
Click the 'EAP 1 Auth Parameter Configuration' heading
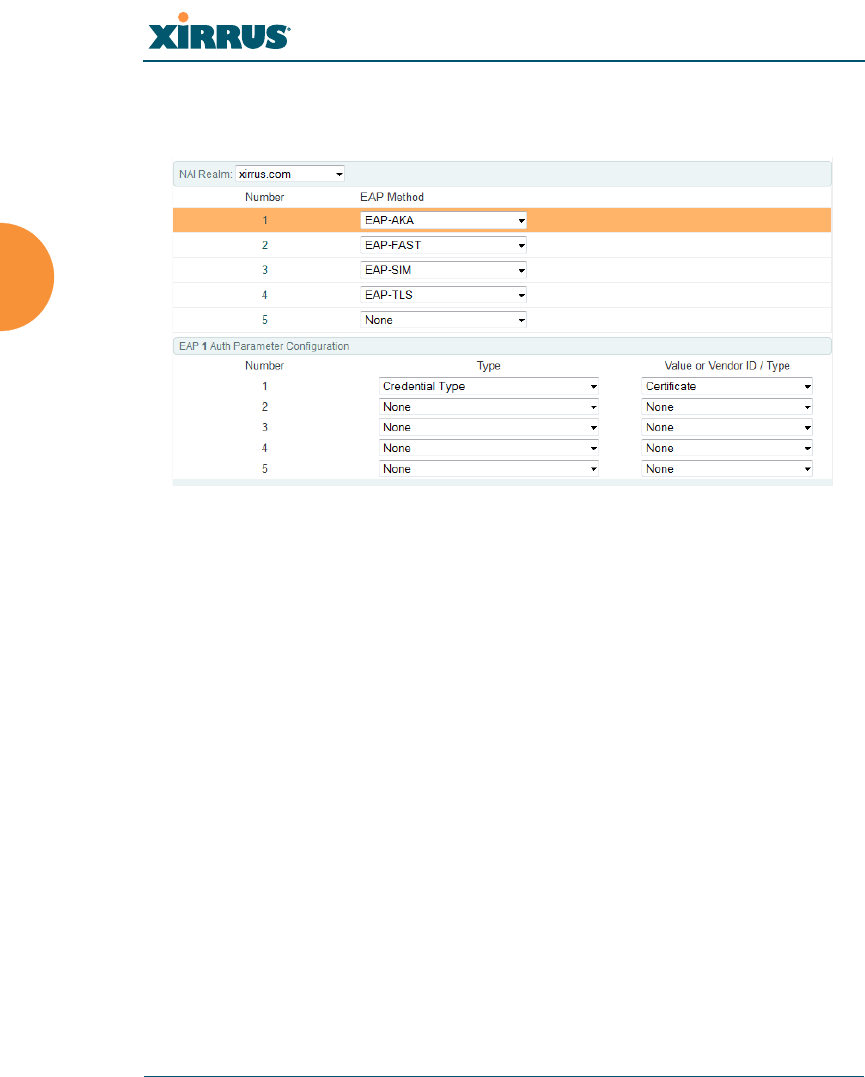pos(264,346)
